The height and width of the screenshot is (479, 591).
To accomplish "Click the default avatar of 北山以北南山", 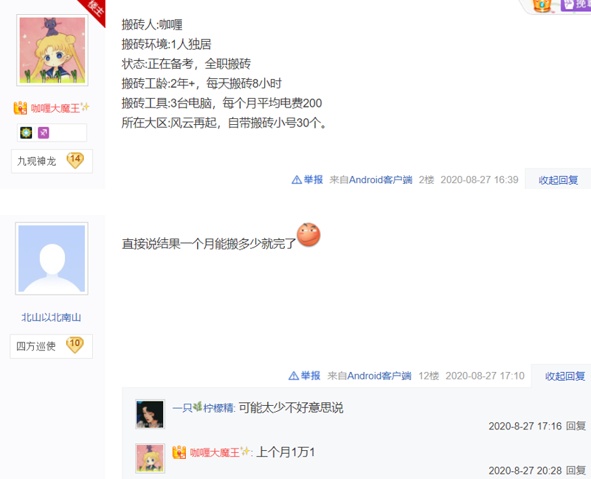I will pyautogui.click(x=52, y=259).
